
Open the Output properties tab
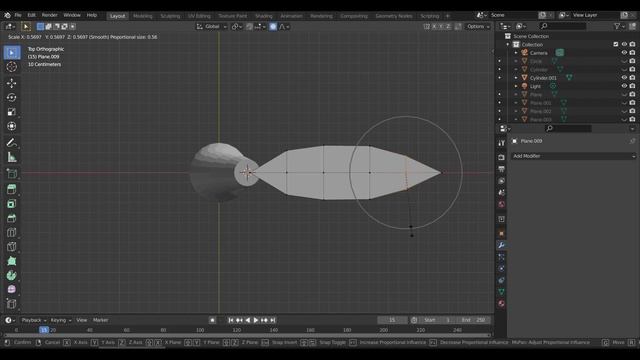point(502,169)
